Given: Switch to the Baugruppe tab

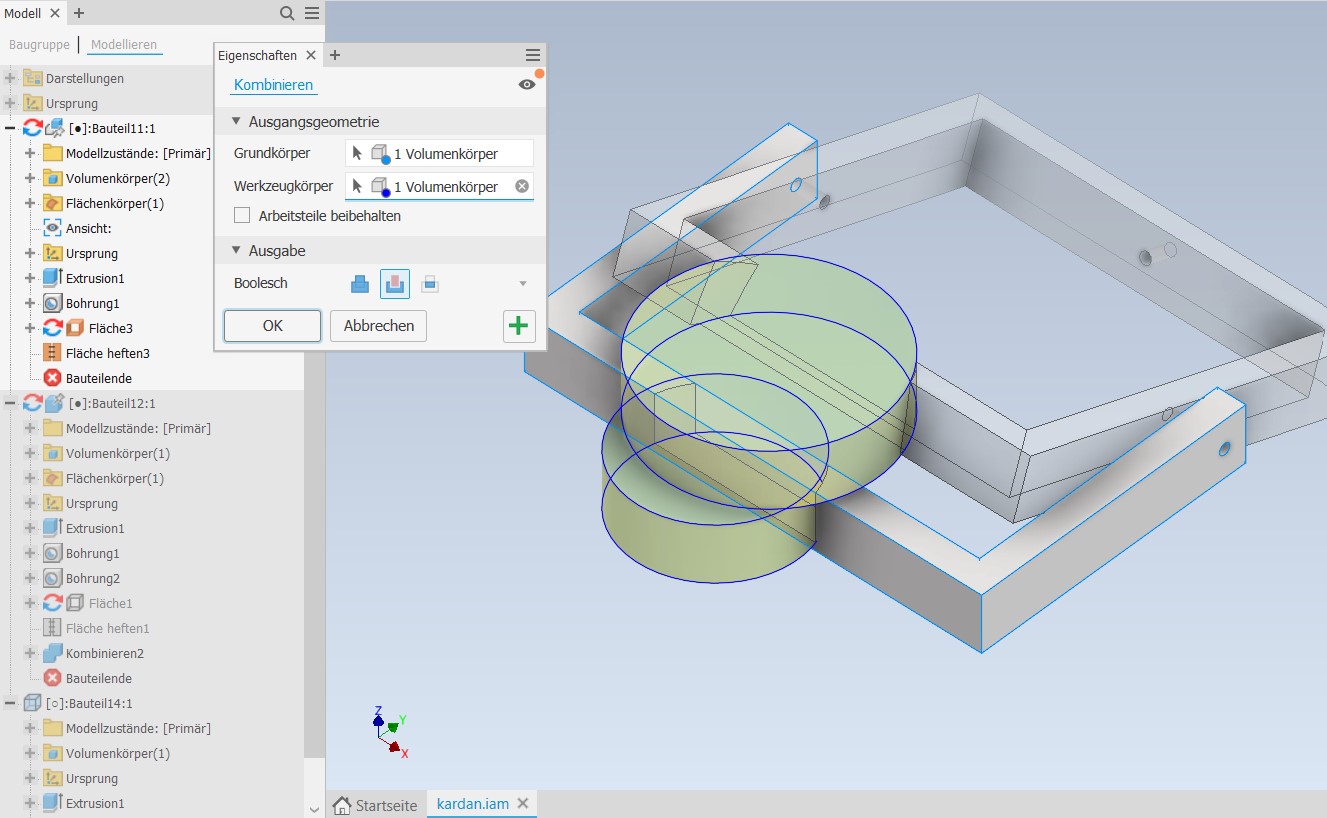Looking at the screenshot, I should point(40,45).
